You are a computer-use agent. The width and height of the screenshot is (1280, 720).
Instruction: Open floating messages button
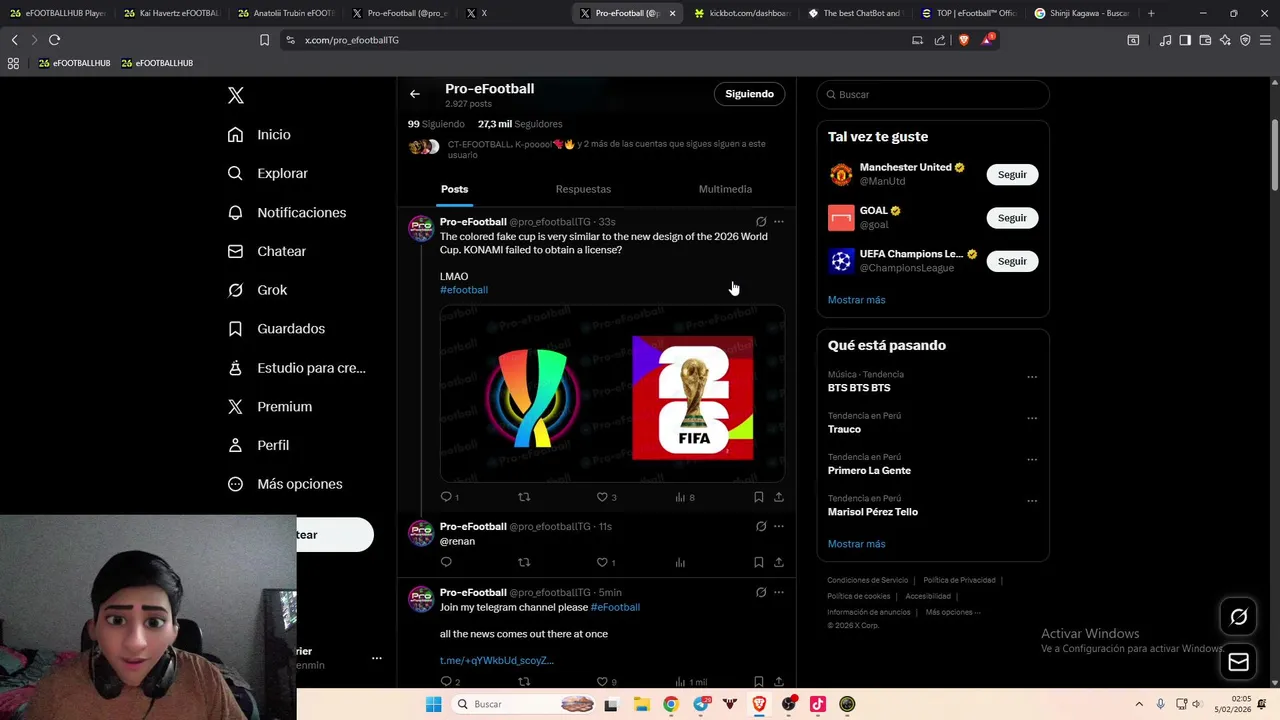(x=1238, y=662)
